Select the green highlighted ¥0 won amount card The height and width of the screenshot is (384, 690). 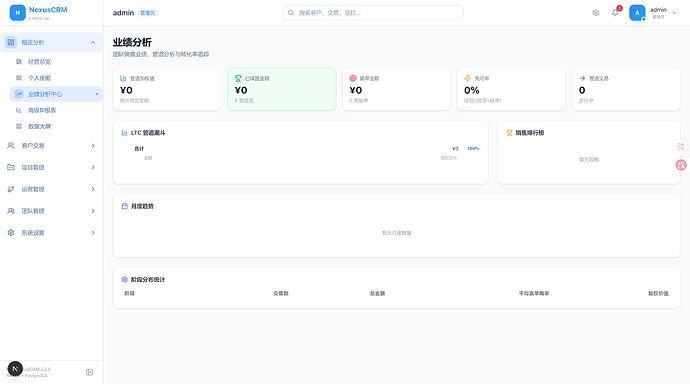[282, 89]
